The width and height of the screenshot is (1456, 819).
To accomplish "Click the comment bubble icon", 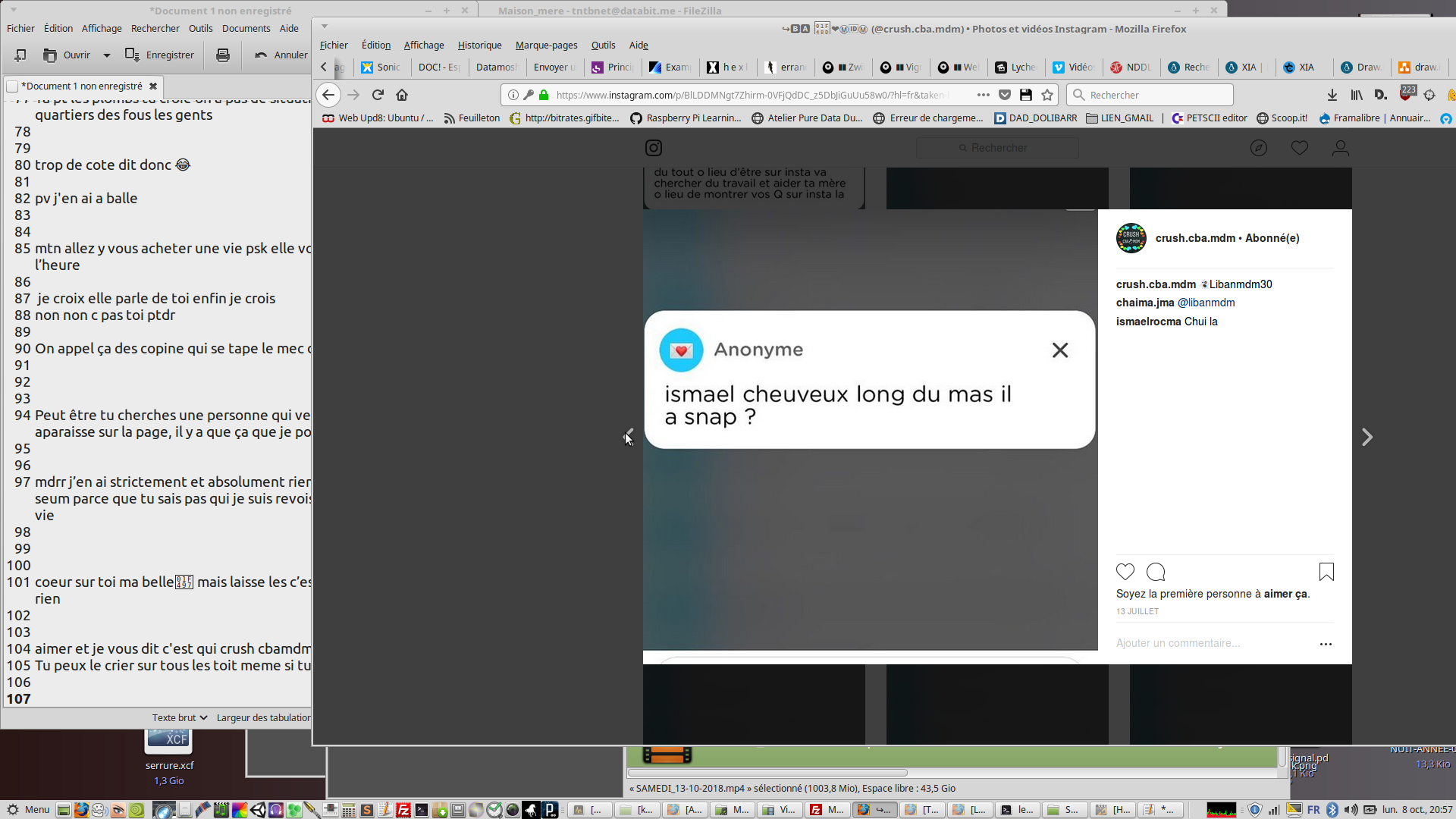I will pyautogui.click(x=1156, y=572).
